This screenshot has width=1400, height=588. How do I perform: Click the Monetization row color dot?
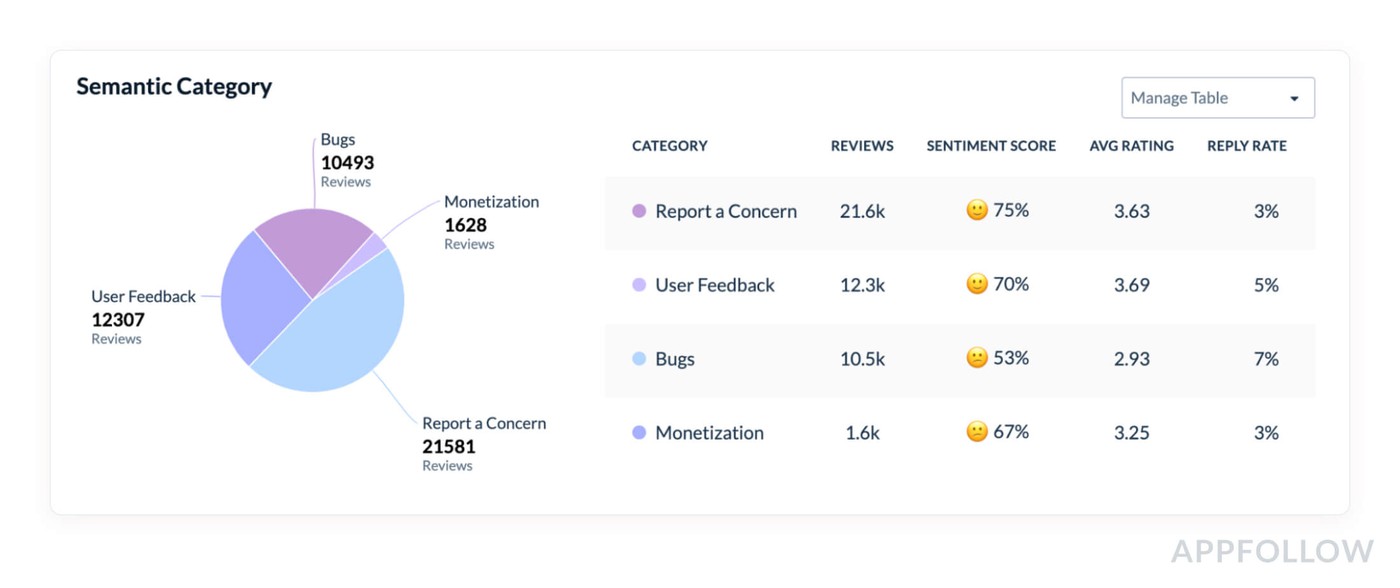pos(639,433)
